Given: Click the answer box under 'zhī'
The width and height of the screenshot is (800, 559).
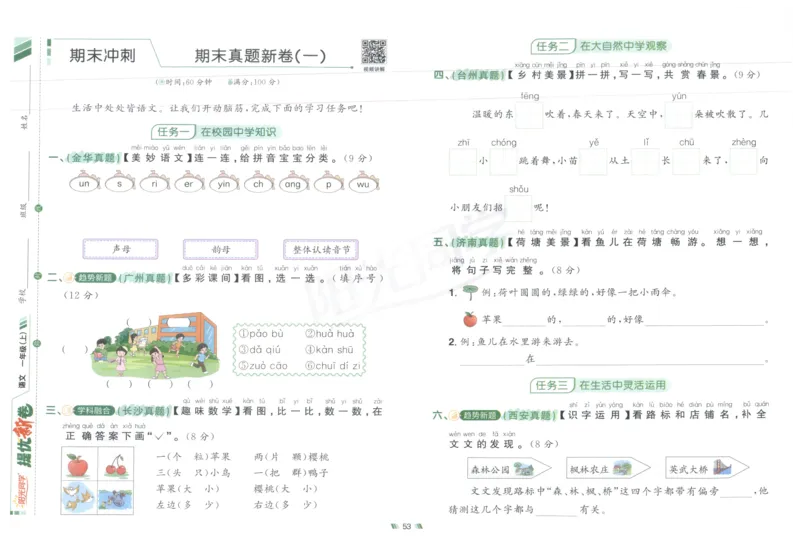Looking at the screenshot, I should pos(463,162).
